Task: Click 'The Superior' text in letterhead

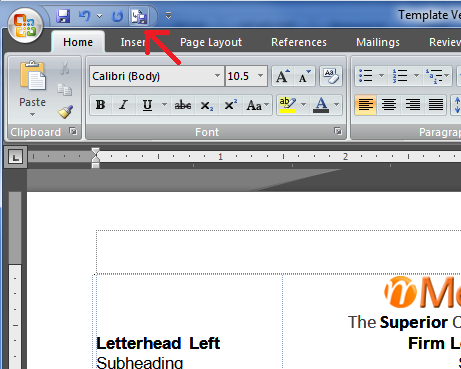Action: (x=398, y=322)
